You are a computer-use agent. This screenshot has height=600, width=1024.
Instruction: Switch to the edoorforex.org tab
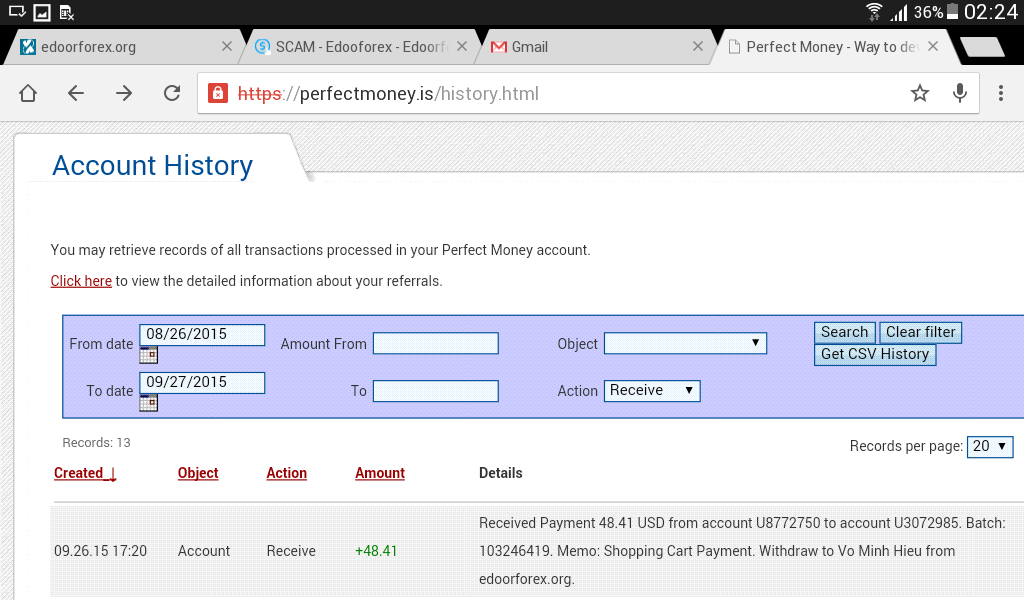click(x=120, y=46)
